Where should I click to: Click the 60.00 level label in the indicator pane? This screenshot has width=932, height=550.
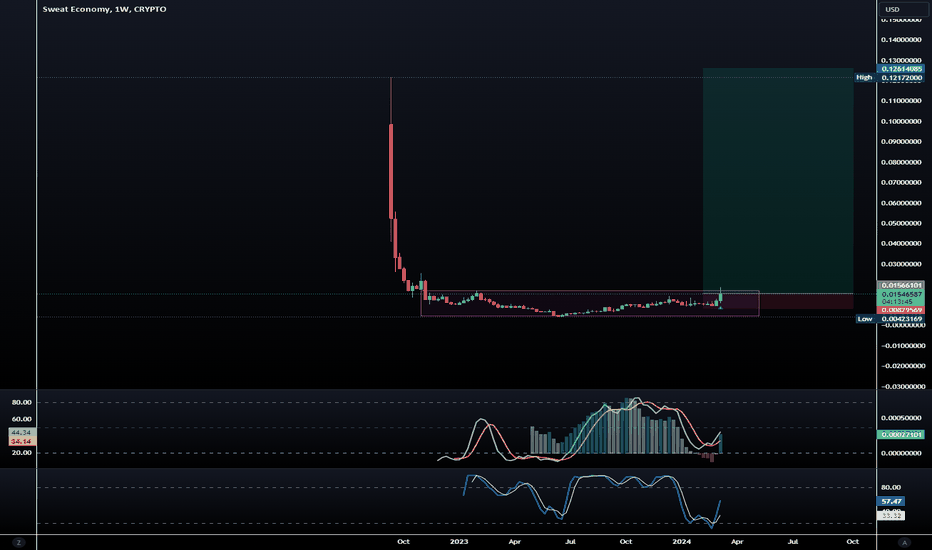[x=21, y=419]
